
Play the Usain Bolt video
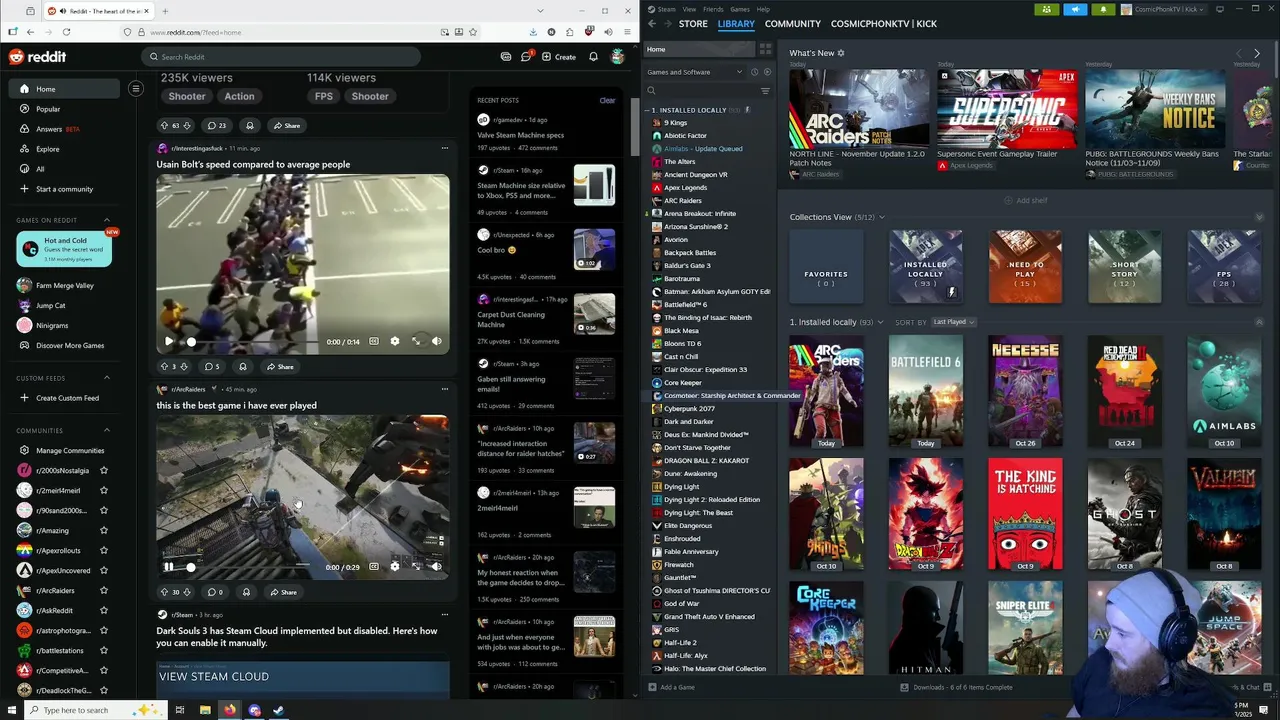(x=169, y=341)
